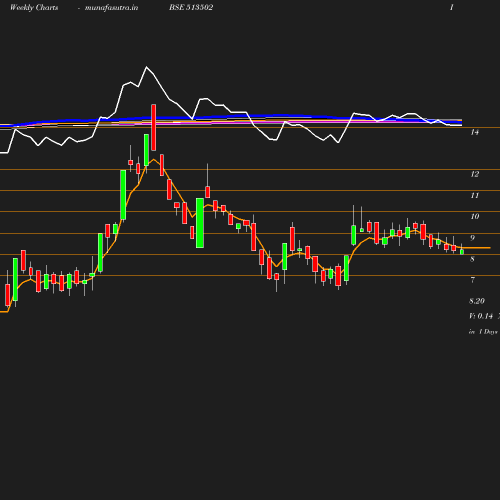Click the 'Weekly Charts' title text

tap(34, 8)
